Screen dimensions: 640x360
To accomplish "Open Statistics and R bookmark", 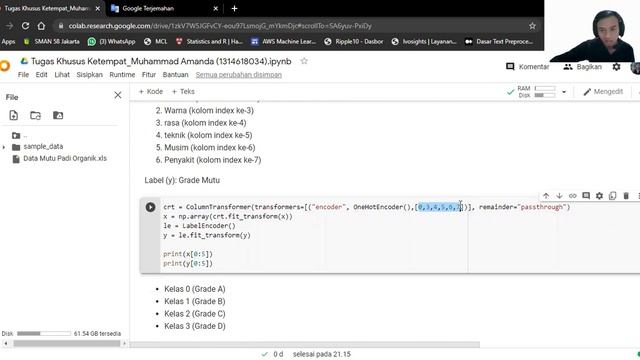I will point(209,41).
